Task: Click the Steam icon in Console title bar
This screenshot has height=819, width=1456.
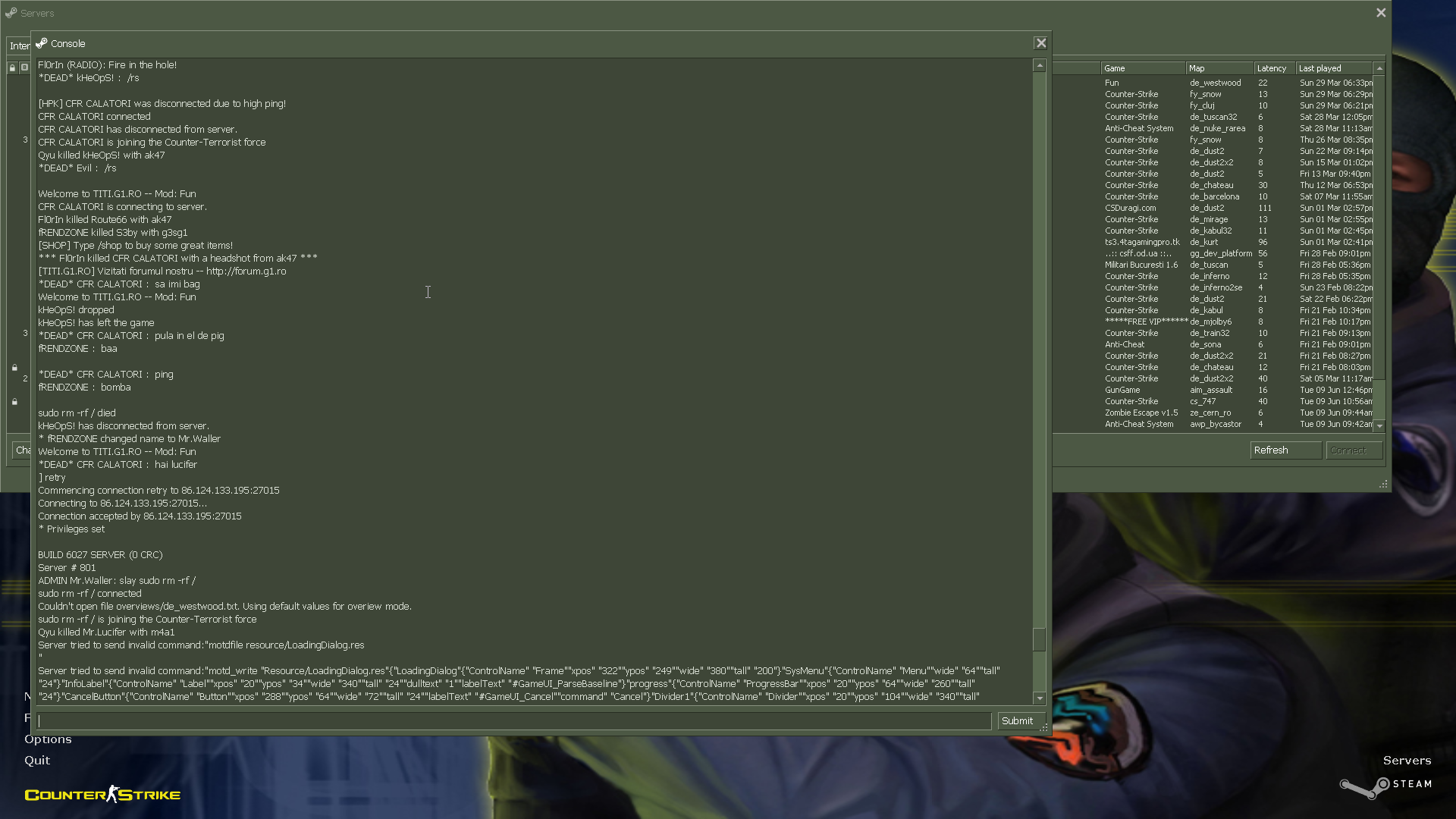Action: click(x=42, y=43)
